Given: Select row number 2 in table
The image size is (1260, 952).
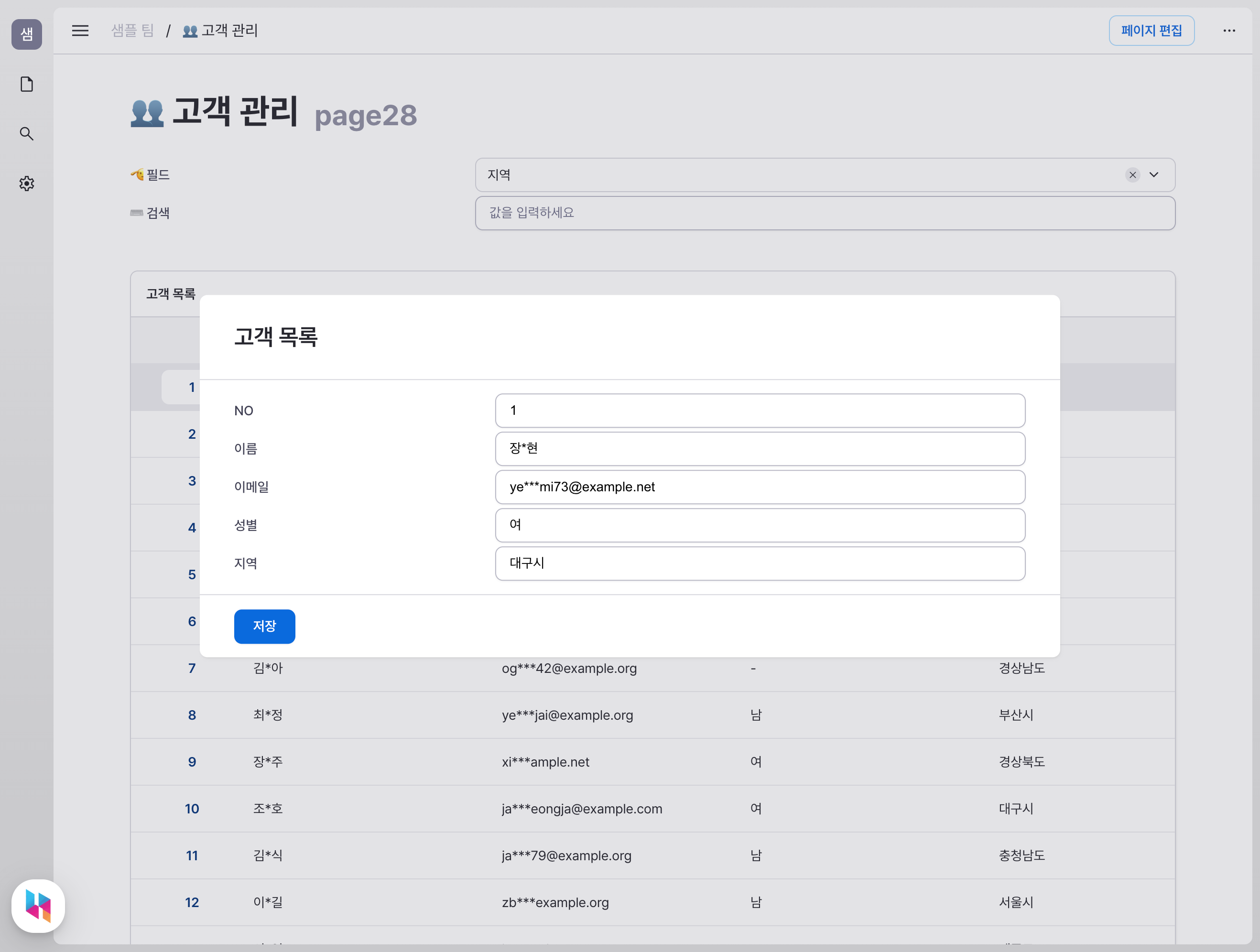Looking at the screenshot, I should click(x=192, y=434).
